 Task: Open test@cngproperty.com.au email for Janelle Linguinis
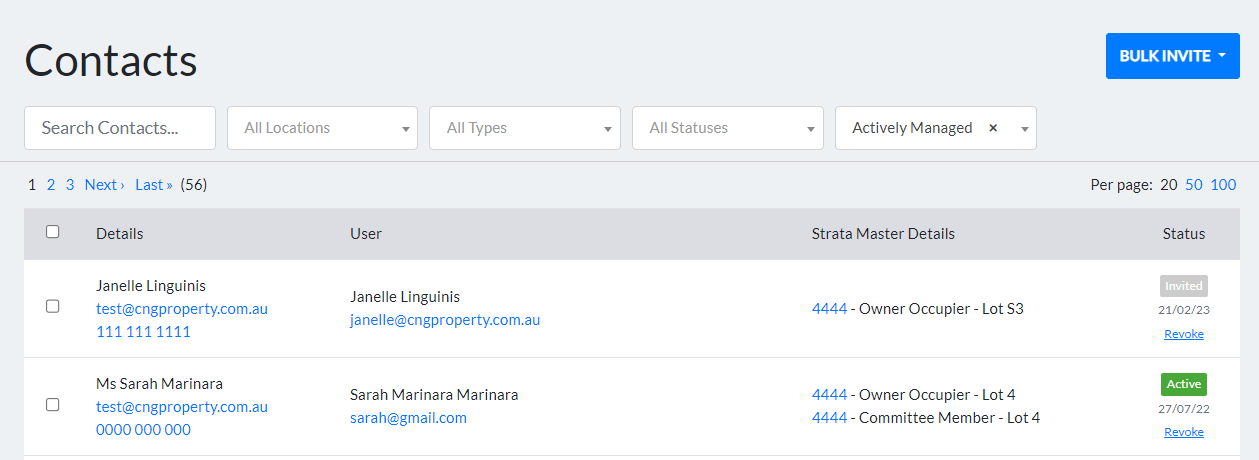[182, 309]
